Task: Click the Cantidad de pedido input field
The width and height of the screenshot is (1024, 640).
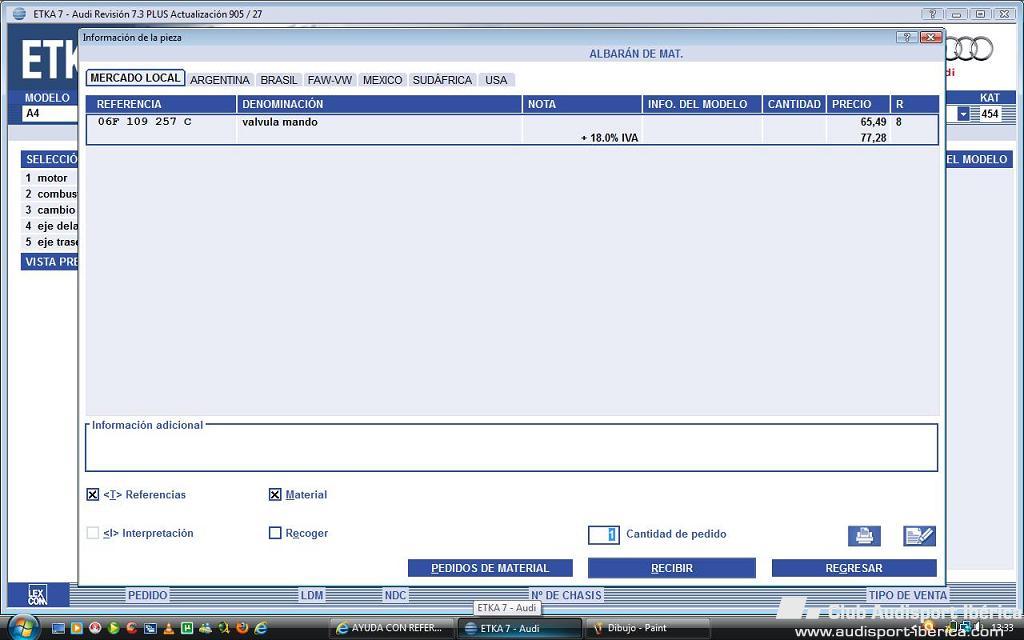Action: point(604,535)
